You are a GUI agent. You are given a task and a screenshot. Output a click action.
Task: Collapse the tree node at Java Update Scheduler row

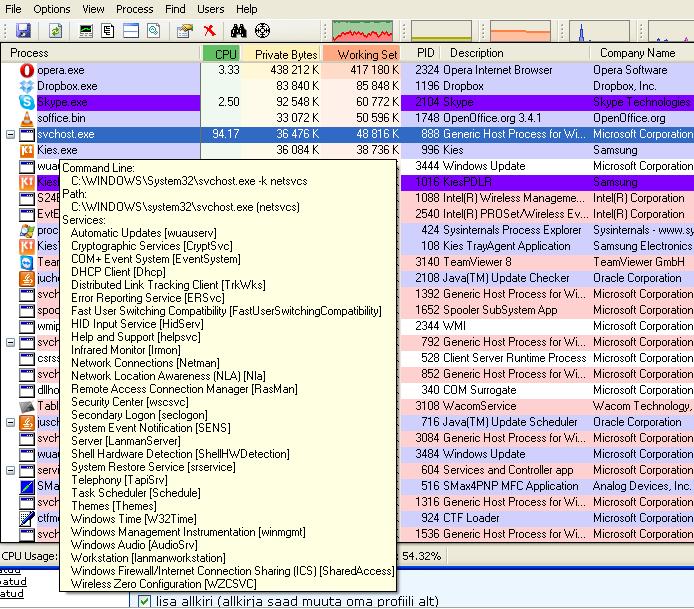tap(11, 422)
